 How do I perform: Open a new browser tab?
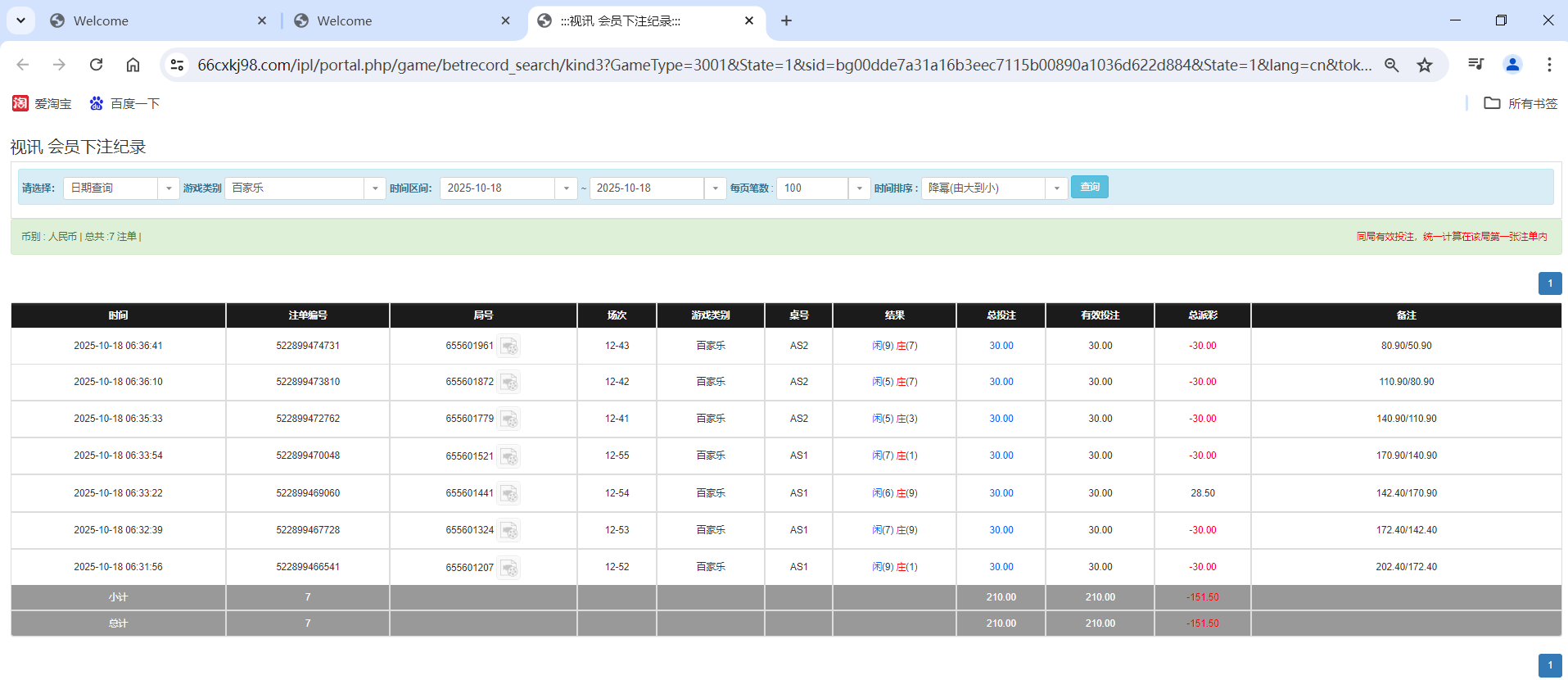pos(786,20)
